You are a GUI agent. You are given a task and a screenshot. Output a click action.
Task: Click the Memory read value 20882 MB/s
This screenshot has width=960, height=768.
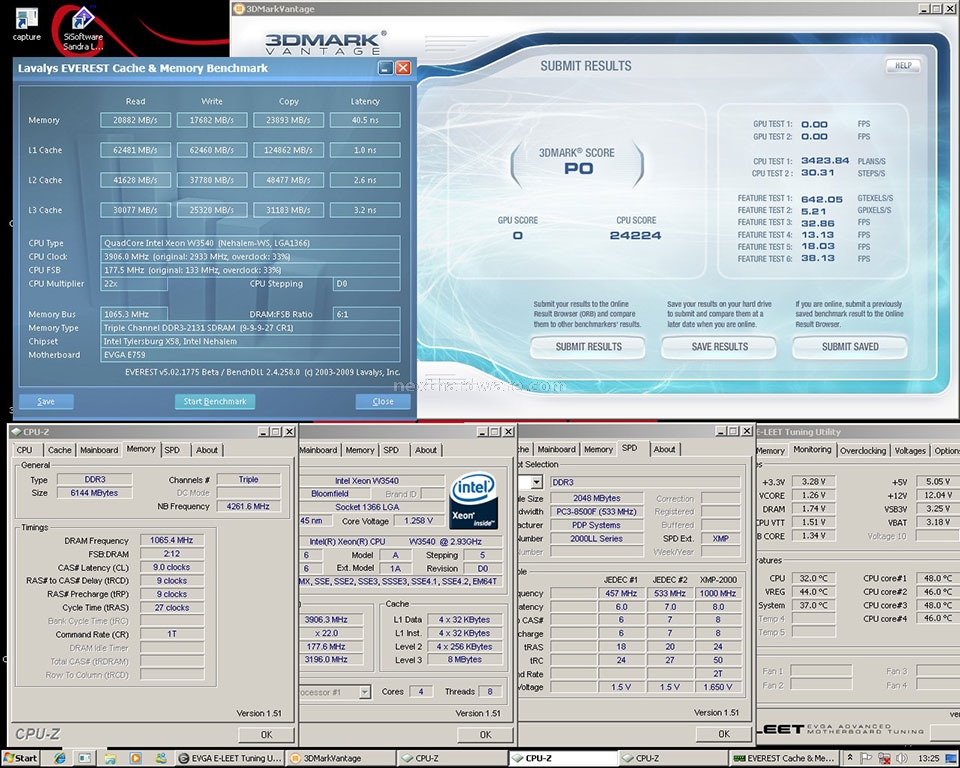(135, 120)
